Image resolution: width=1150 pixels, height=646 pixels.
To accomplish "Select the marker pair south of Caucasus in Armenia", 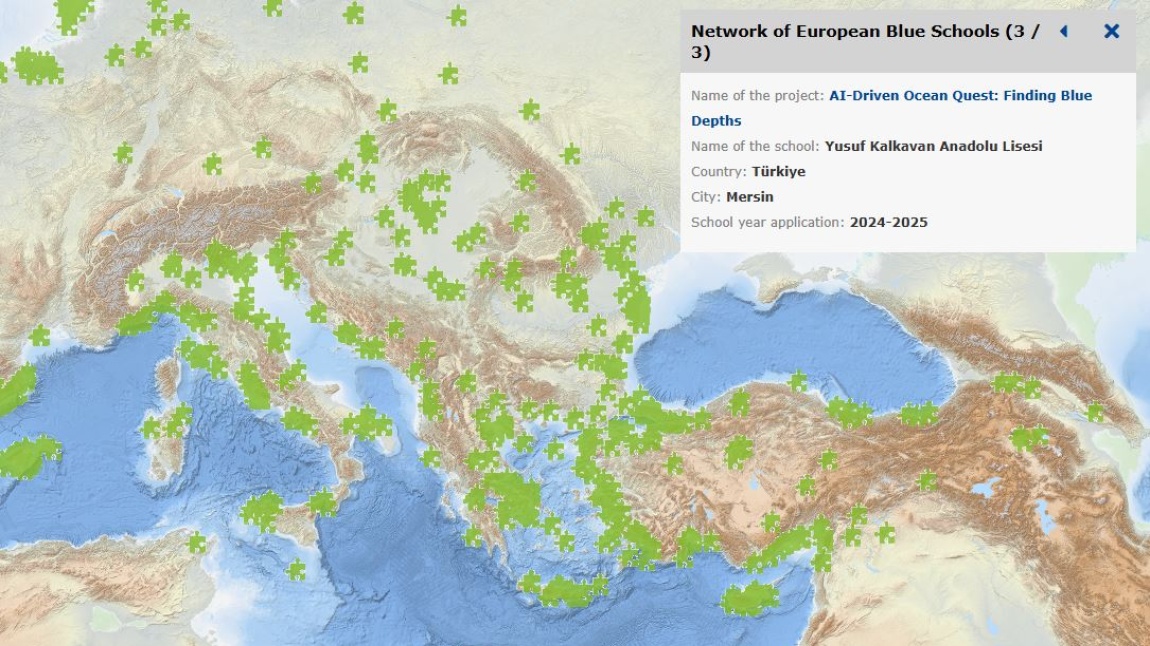I will pyautogui.click(x=1027, y=438).
